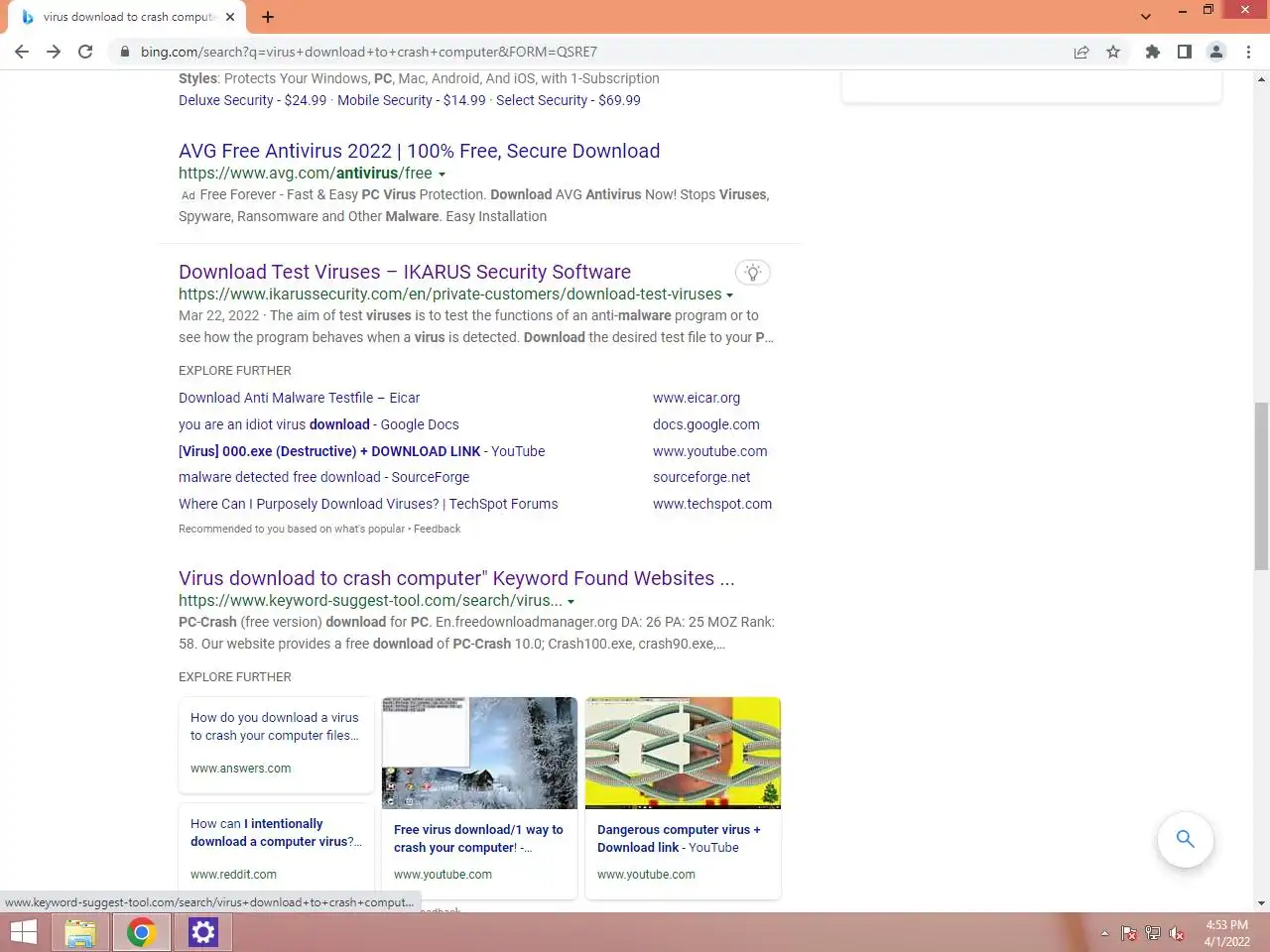Open the snowy winter desktop video thumbnail
Image resolution: width=1270 pixels, height=952 pixels.
click(x=479, y=753)
